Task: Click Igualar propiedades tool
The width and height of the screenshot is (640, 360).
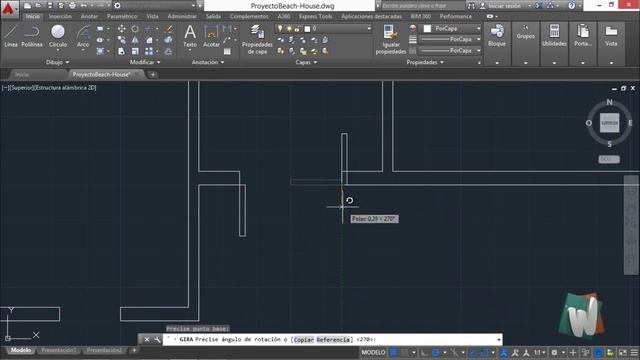Action: pyautogui.click(x=391, y=39)
